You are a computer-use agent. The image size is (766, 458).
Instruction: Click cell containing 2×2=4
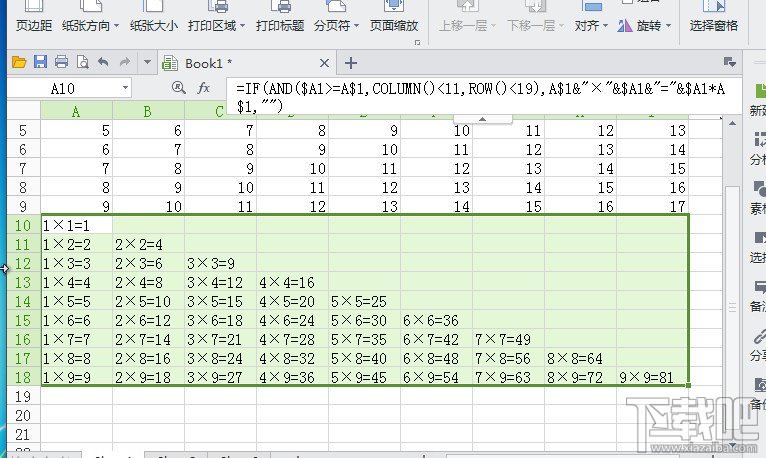tap(149, 245)
